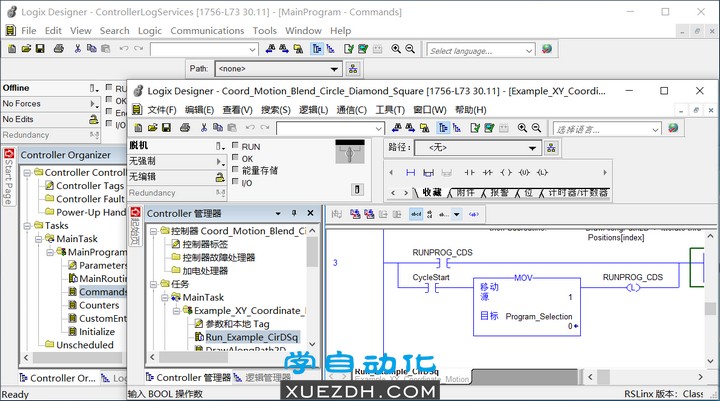Click the Open folder icon in the back window toolbar
The width and height of the screenshot is (720, 401).
coord(26,49)
